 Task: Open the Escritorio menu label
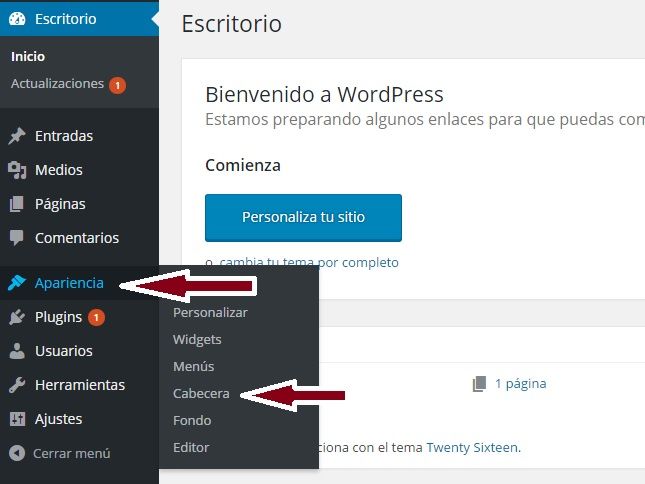tap(65, 19)
